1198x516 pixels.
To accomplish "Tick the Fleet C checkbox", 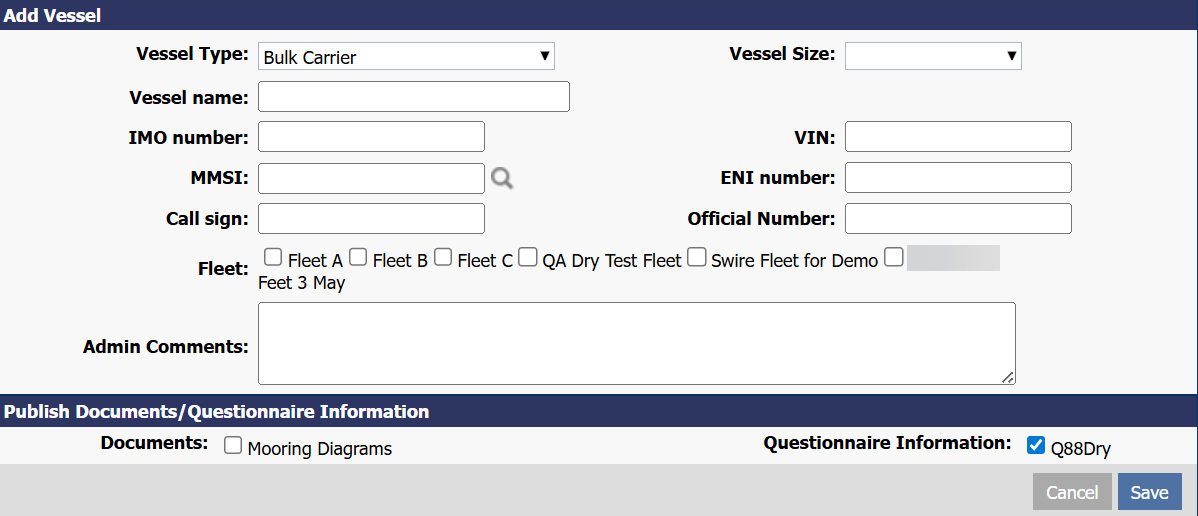I will [443, 258].
